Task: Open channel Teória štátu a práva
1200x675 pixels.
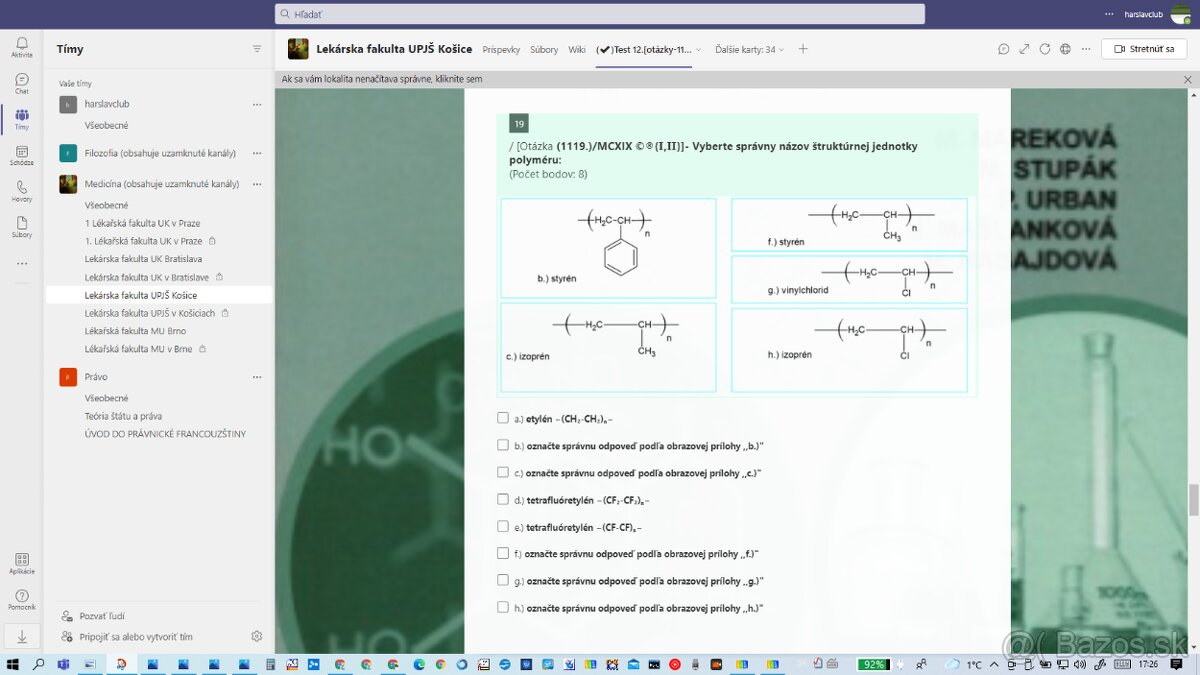Action: point(123,416)
